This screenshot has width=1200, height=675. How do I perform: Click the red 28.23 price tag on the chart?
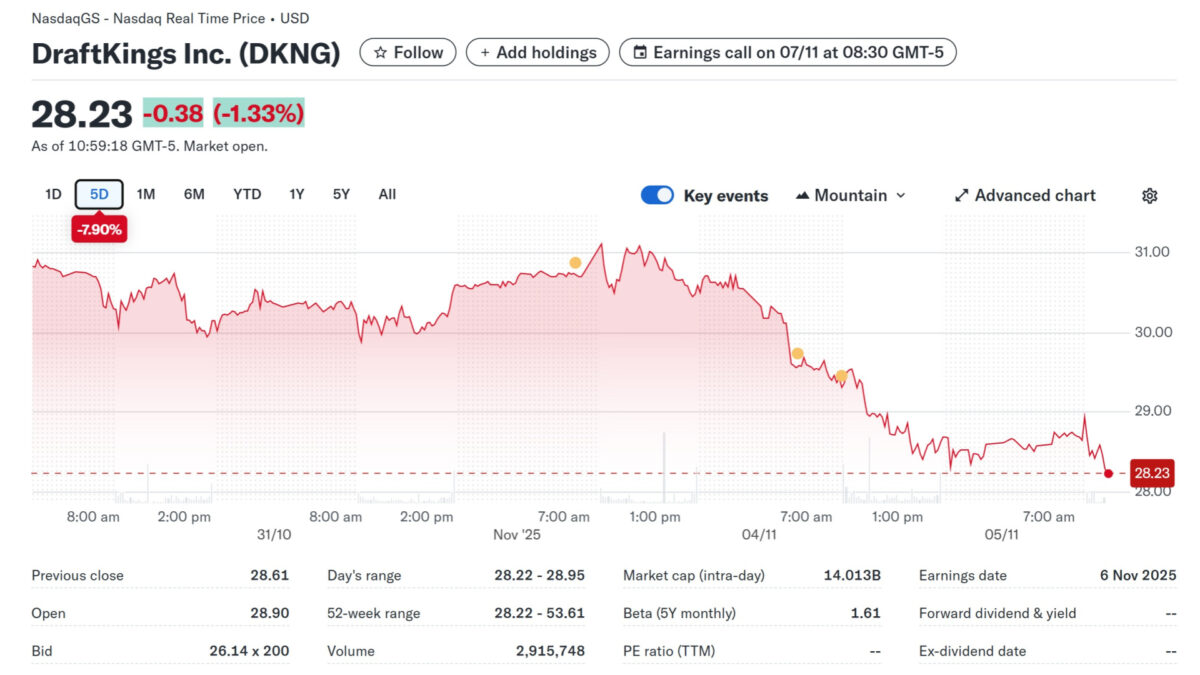pyautogui.click(x=1151, y=472)
